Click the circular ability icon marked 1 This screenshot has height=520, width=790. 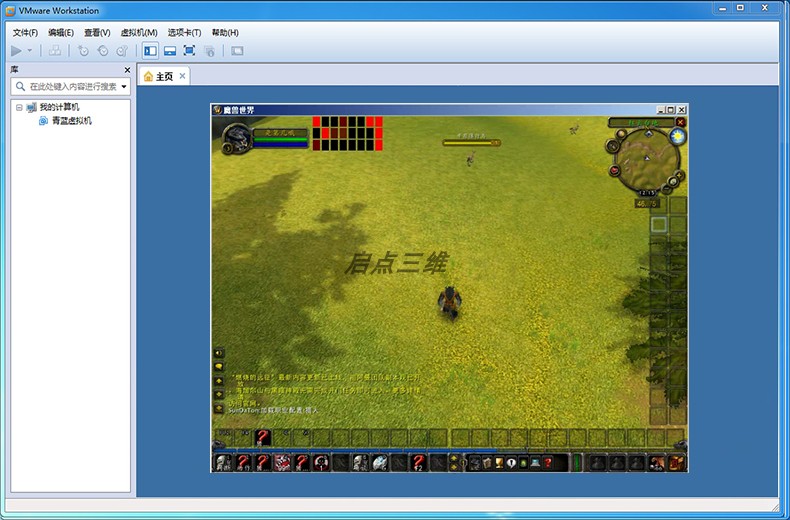pyautogui.click(x=320, y=462)
